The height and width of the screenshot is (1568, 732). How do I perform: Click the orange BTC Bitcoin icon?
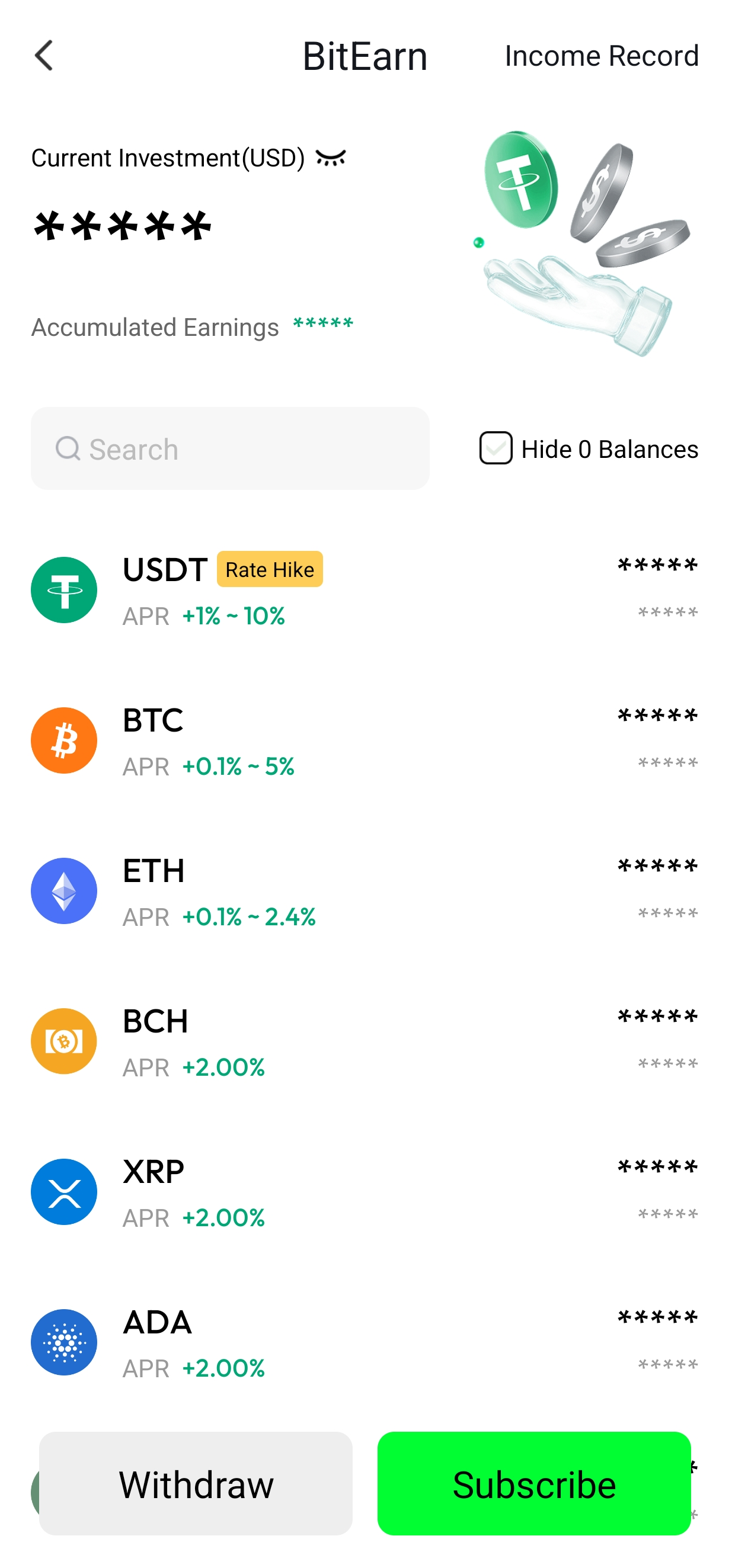click(x=64, y=740)
